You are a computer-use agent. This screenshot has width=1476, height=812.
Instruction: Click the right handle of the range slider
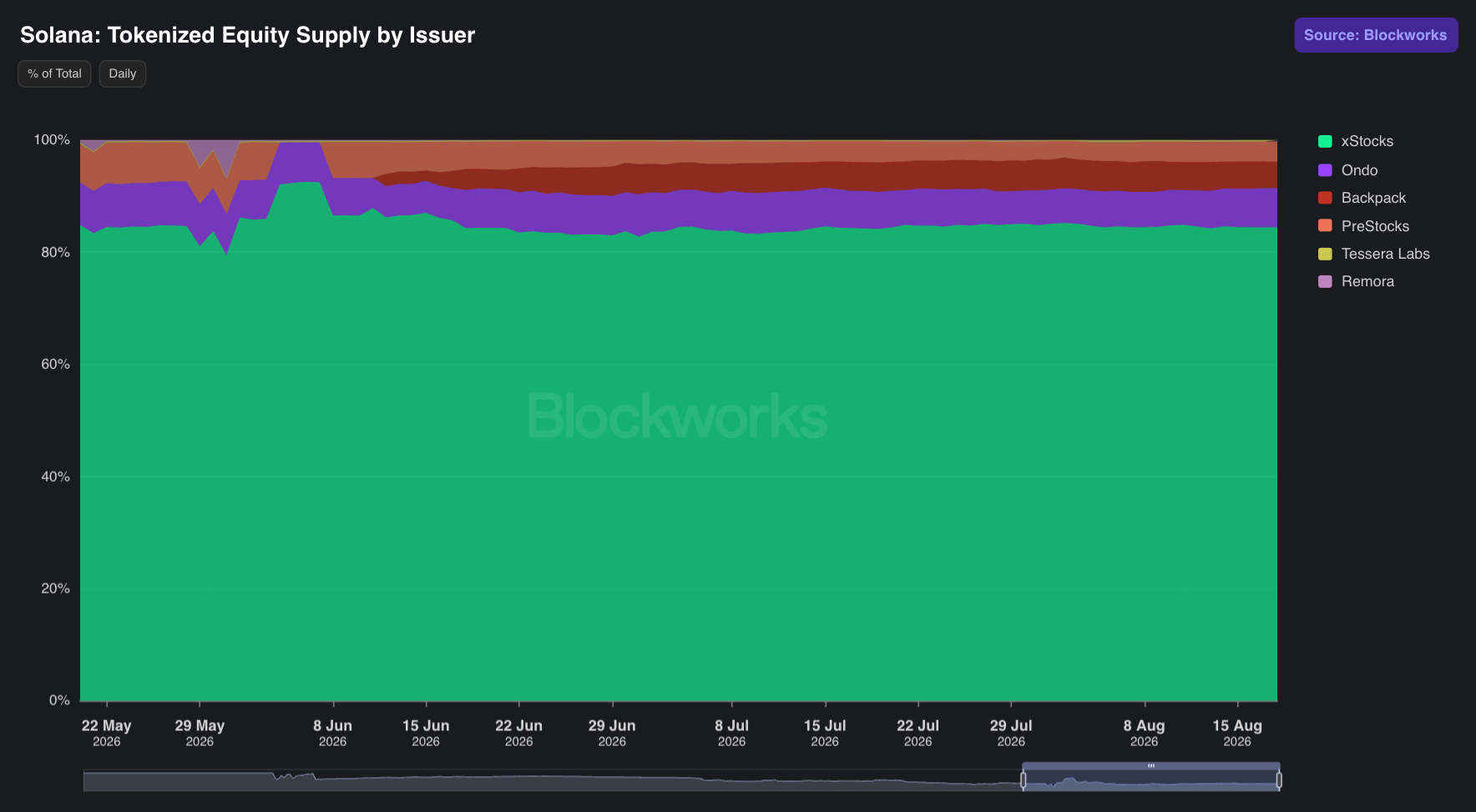(1279, 780)
